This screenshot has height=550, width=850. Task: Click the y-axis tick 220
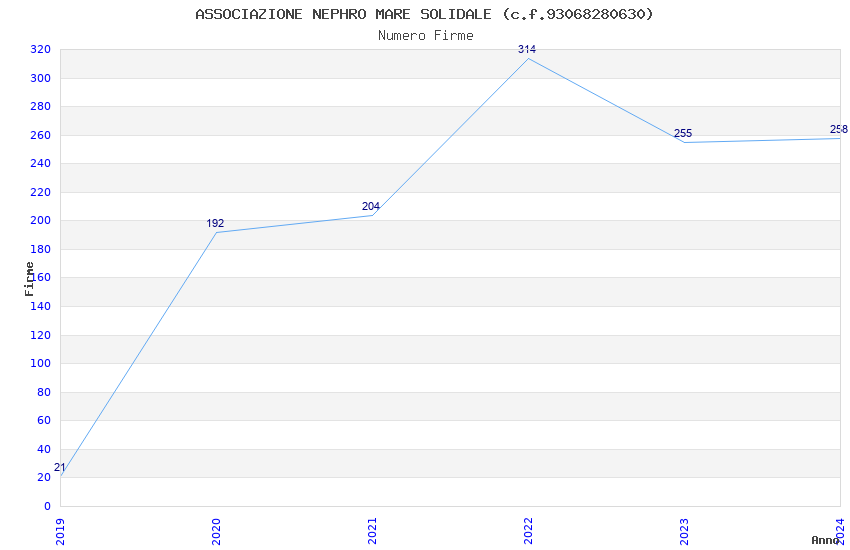(41, 192)
